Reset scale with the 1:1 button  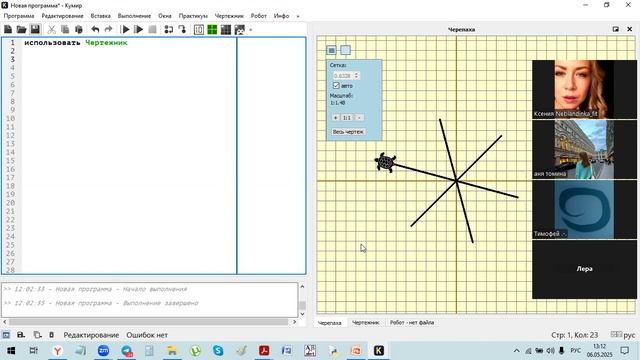pyautogui.click(x=347, y=118)
